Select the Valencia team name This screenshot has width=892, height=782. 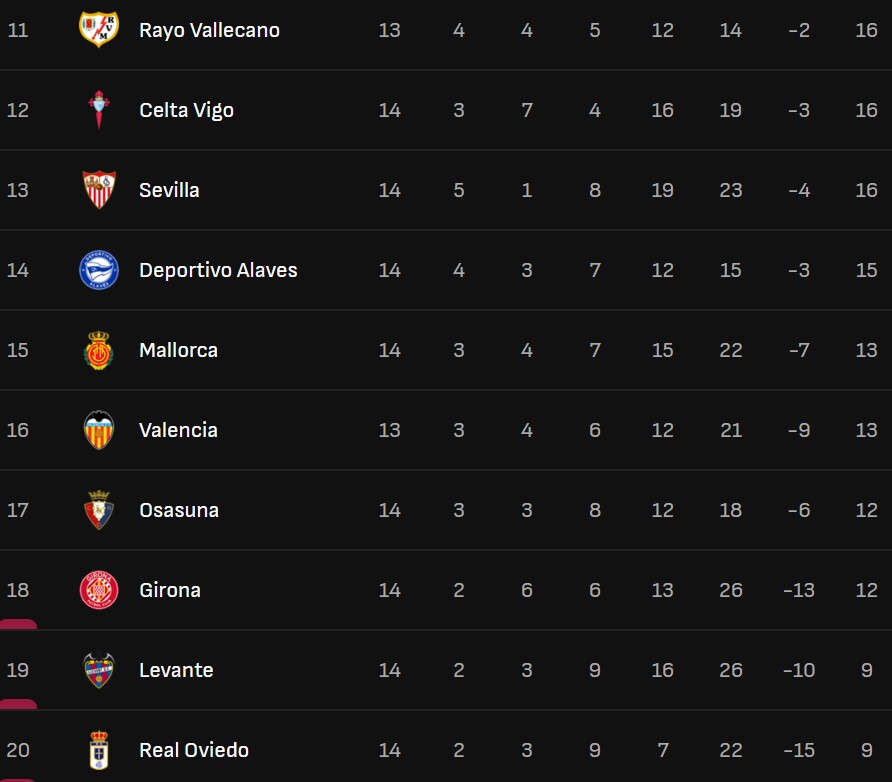[x=178, y=430]
